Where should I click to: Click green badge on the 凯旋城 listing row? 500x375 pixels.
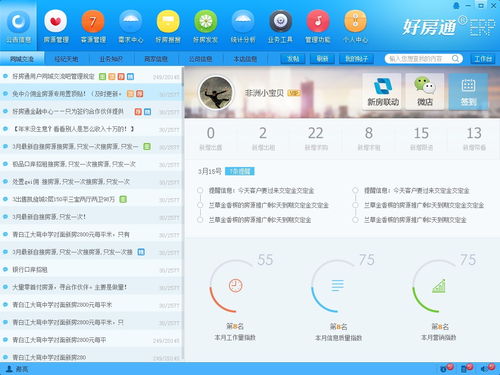pos(123,199)
